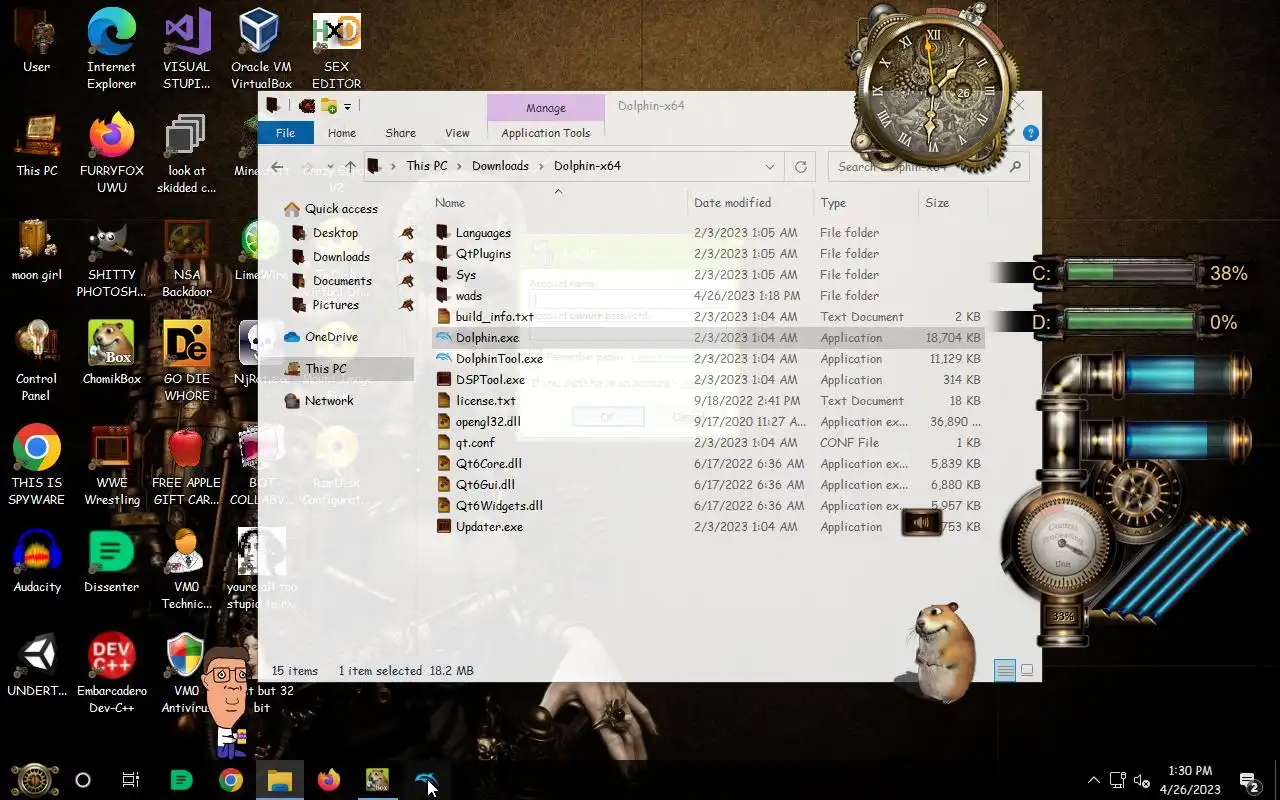
Task: Open the WWE Wrestling desktop icon
Action: point(111,466)
